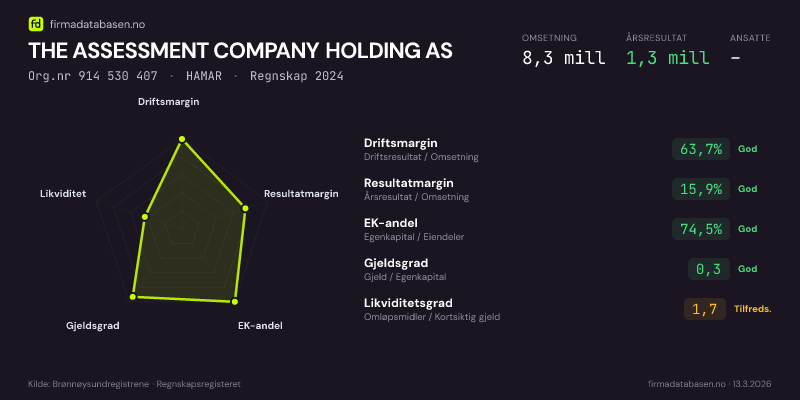Click the Tilfreds. status label
This screenshot has width=800, height=400.
pos(752,309)
